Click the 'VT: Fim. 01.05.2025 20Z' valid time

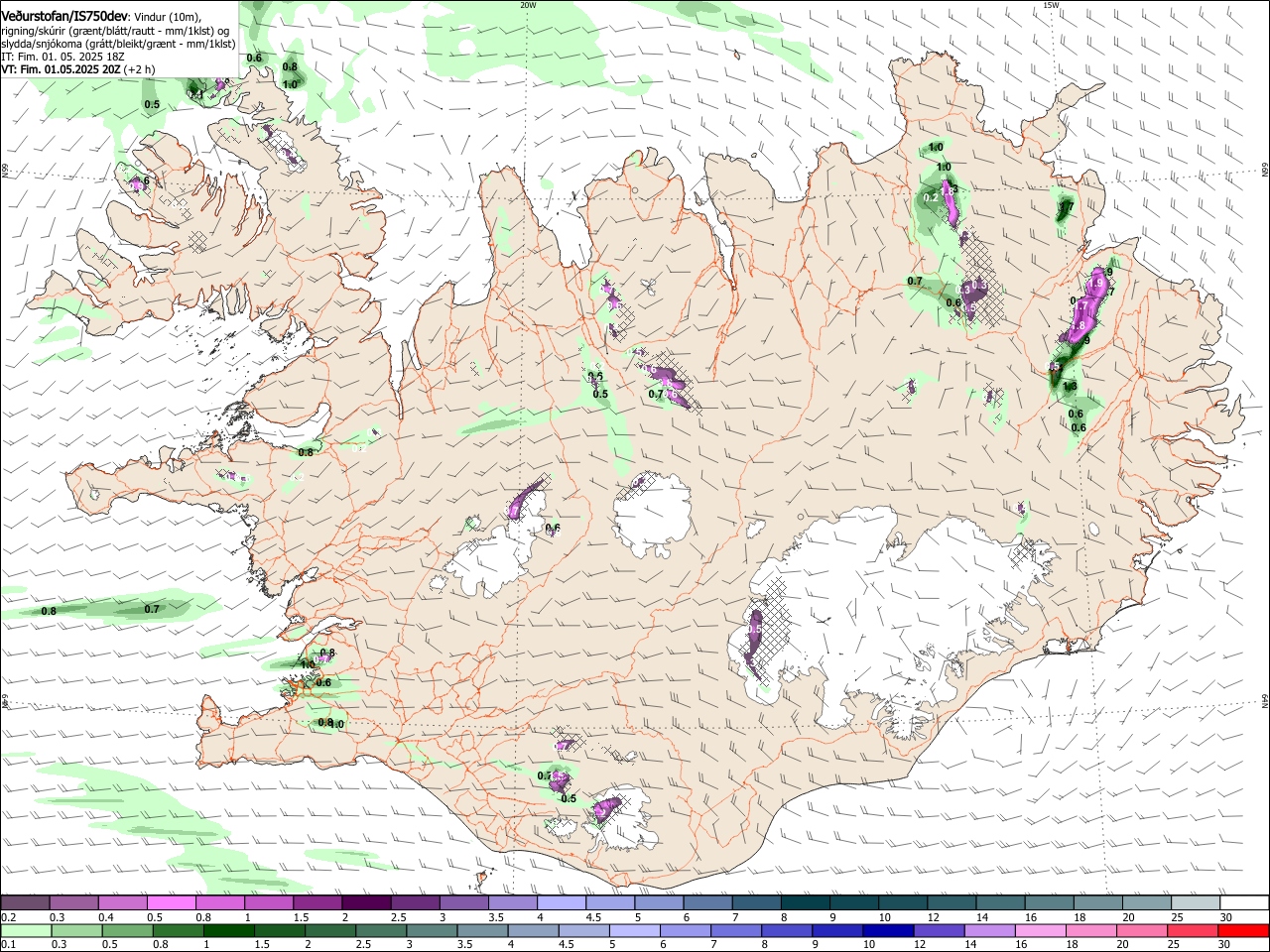tap(61, 69)
